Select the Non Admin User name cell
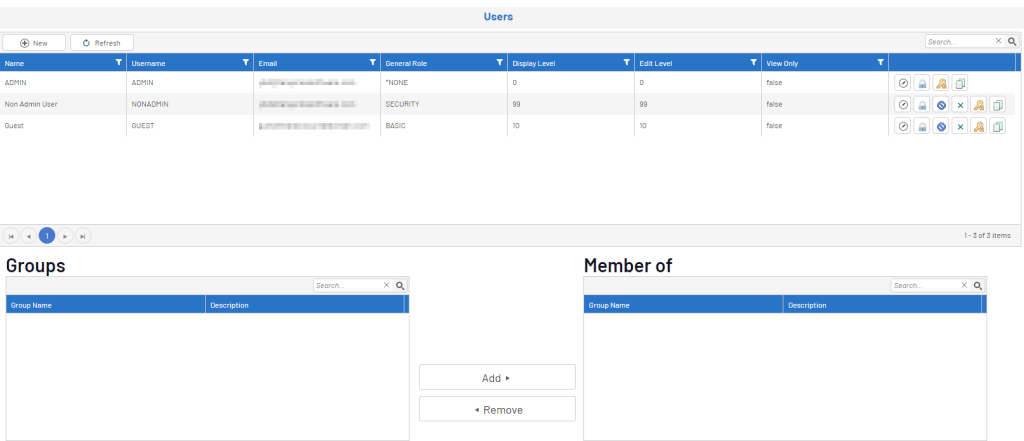 pos(63,105)
